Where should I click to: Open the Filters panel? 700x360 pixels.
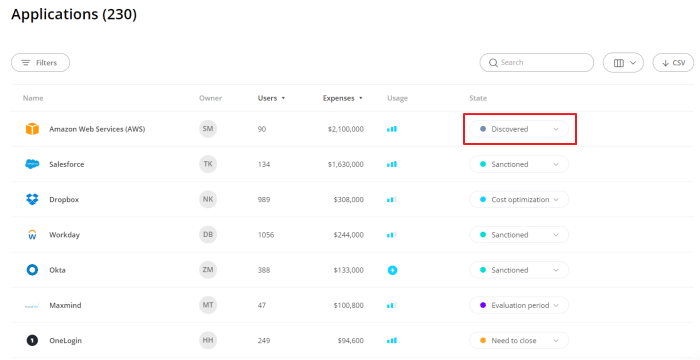(x=40, y=63)
